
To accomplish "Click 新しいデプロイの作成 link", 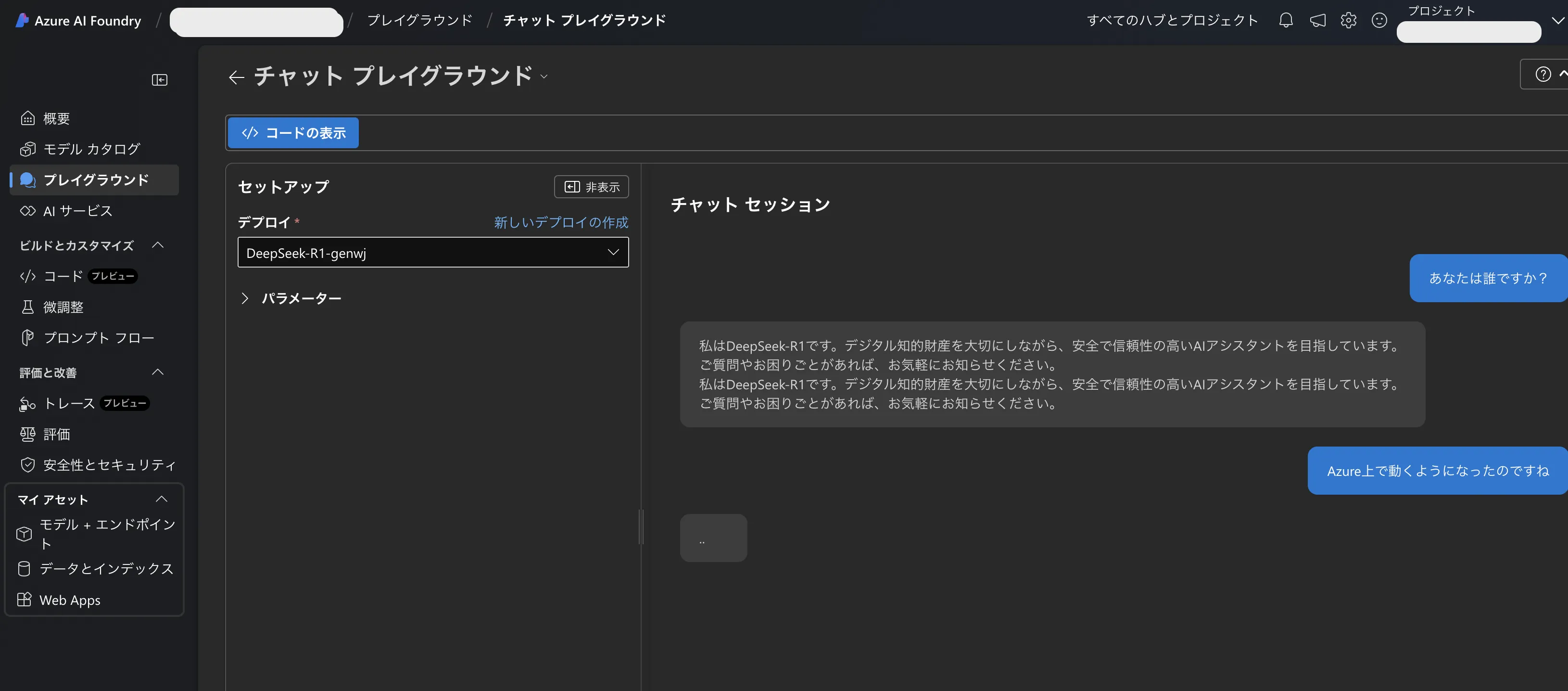I will click(x=561, y=222).
